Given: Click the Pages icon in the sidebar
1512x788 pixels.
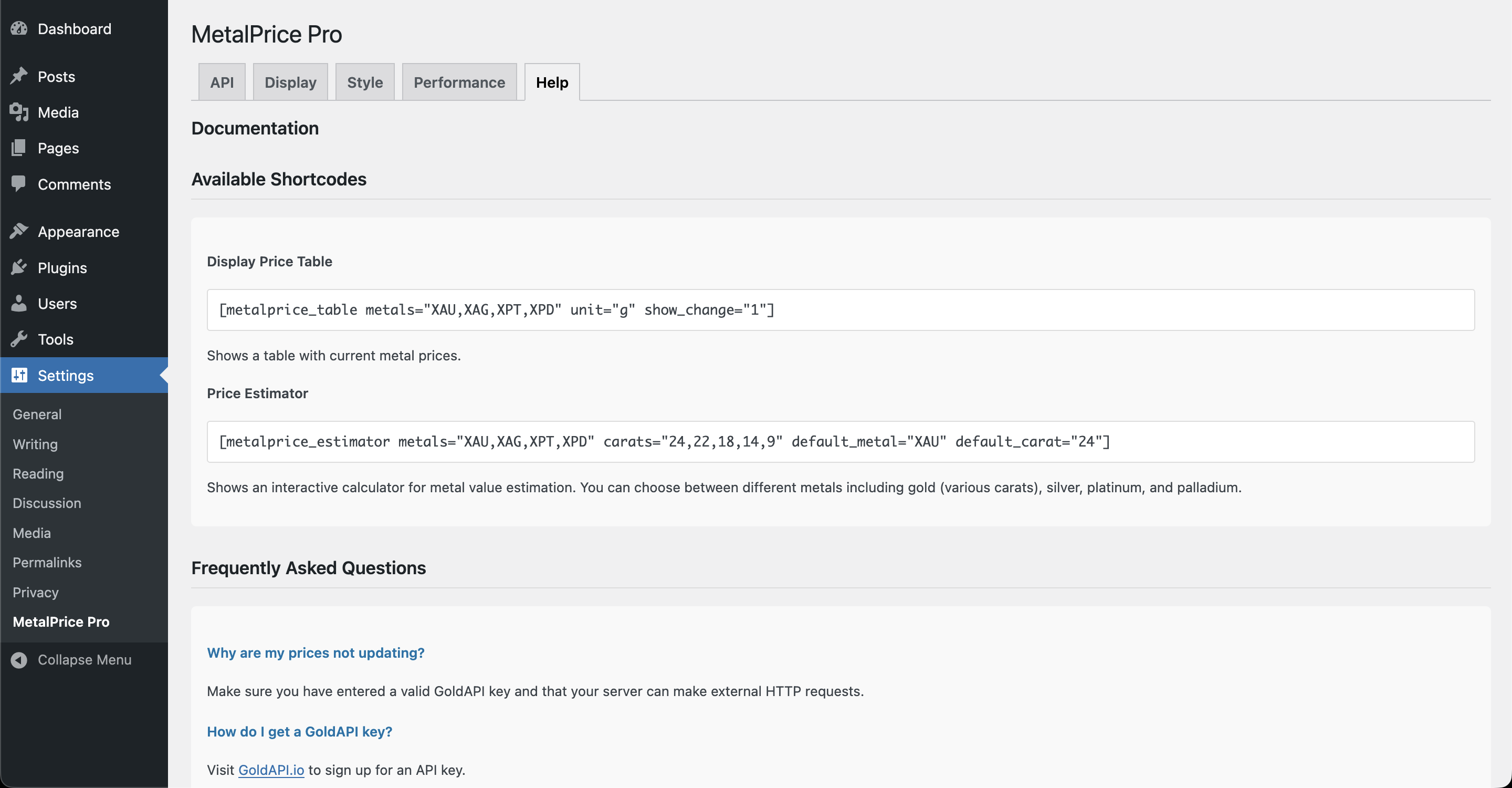Looking at the screenshot, I should click(x=19, y=148).
